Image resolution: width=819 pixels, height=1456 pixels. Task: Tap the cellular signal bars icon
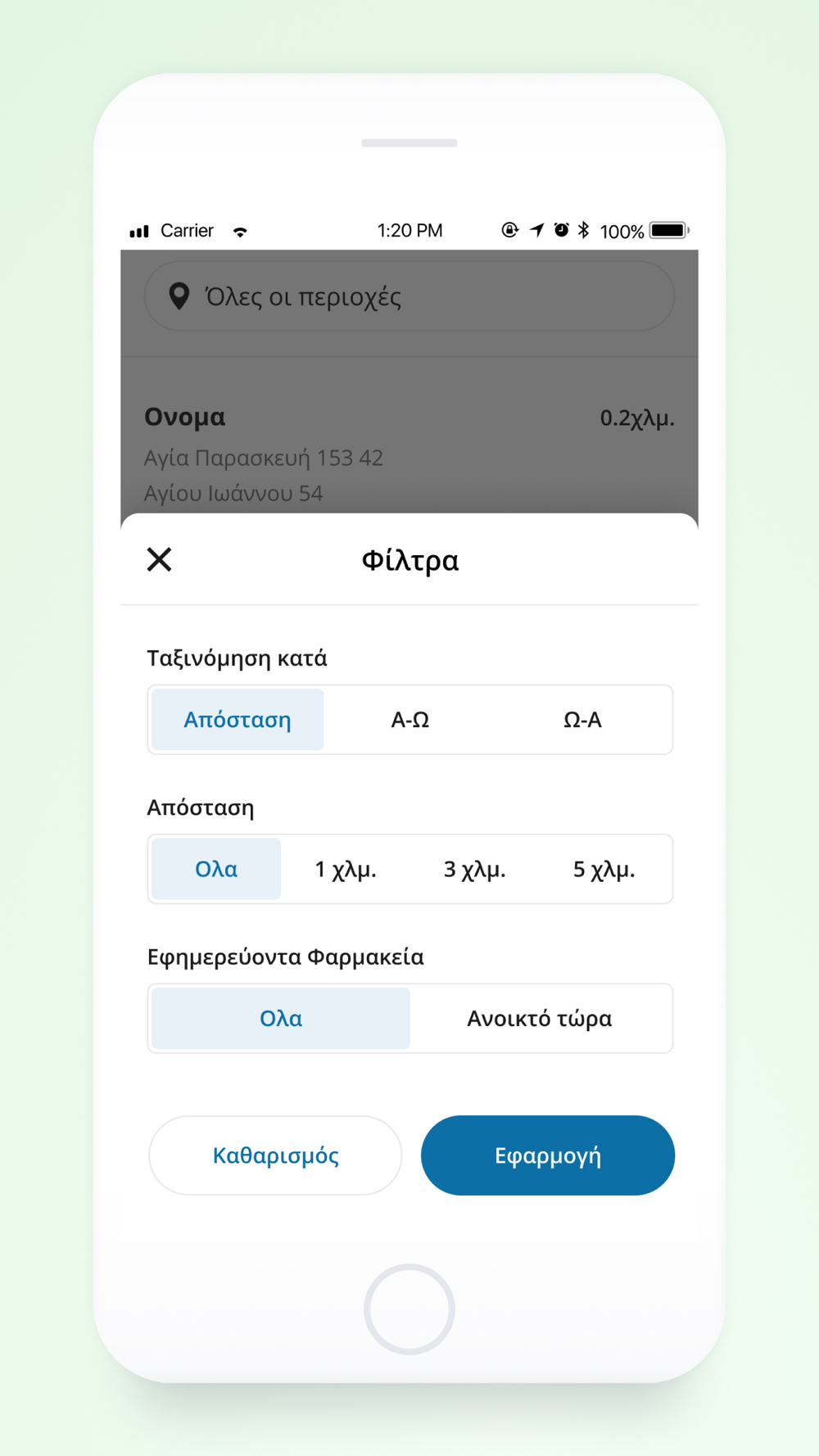139,232
